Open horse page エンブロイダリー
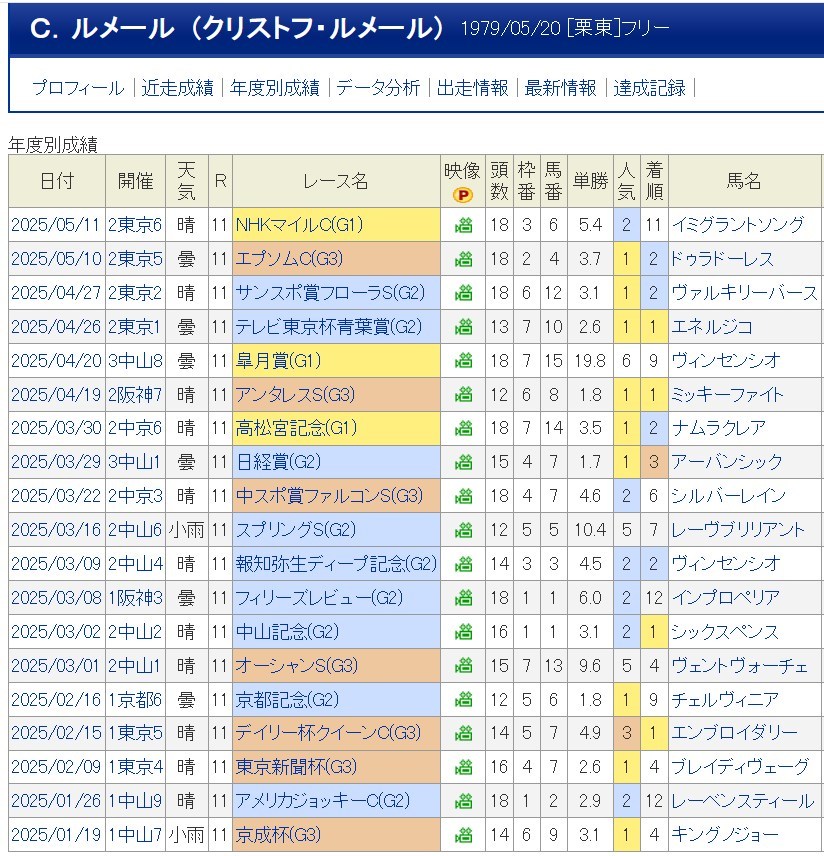The height and width of the screenshot is (856, 824). click(x=734, y=733)
